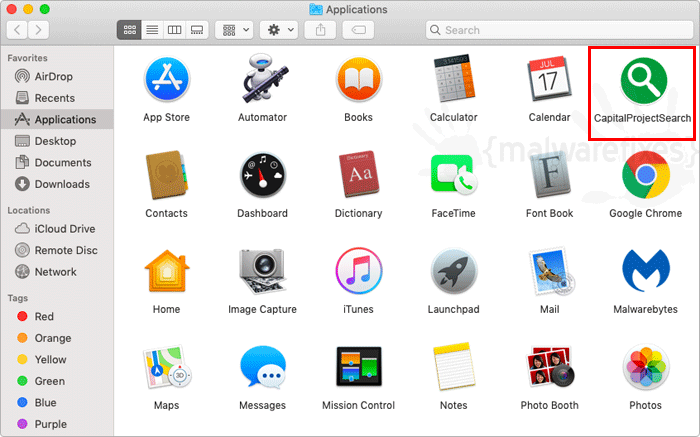This screenshot has width=700, height=437.
Task: Select the Google Chrome icon
Action: 646,175
